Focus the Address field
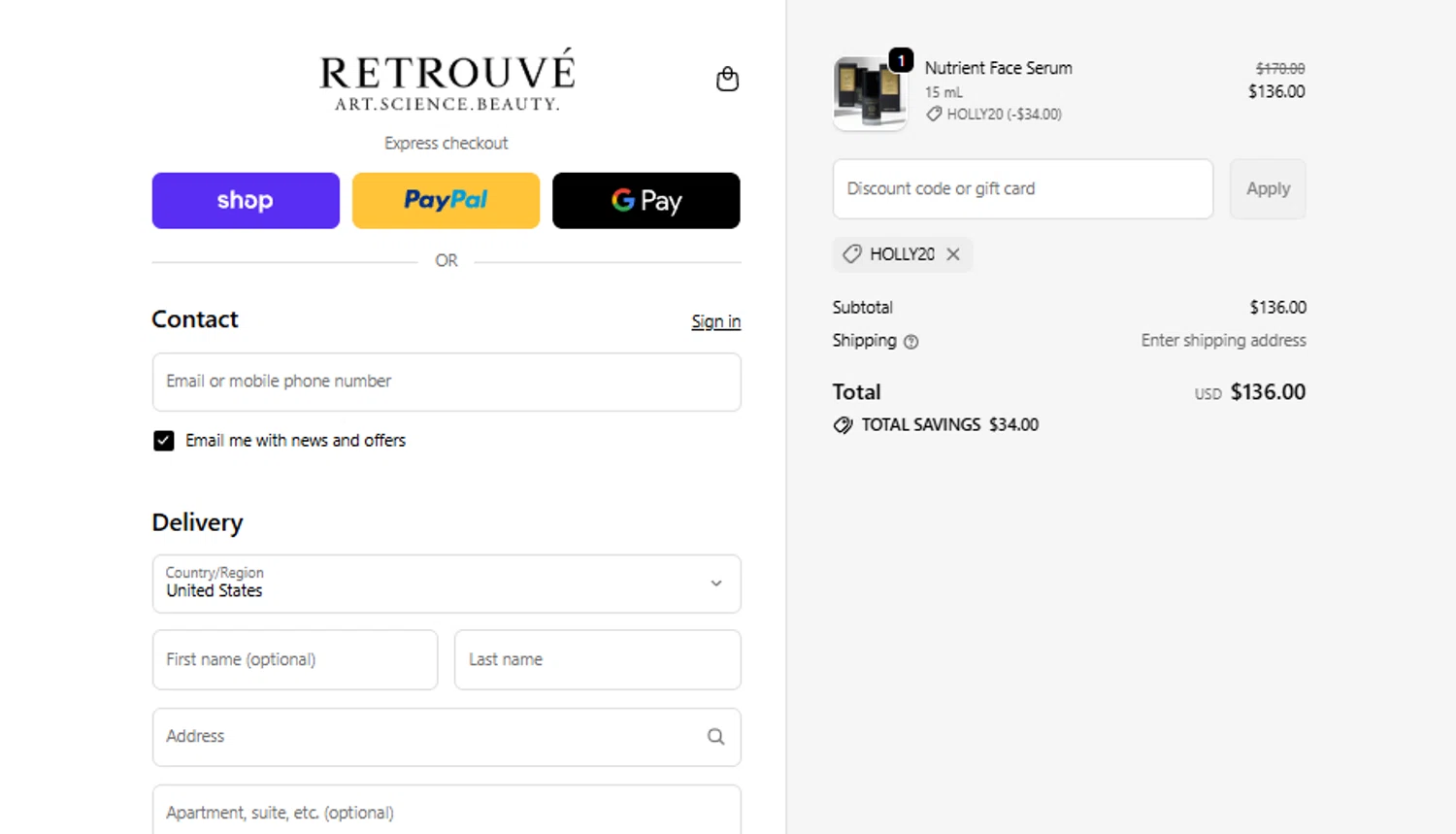 click(447, 737)
